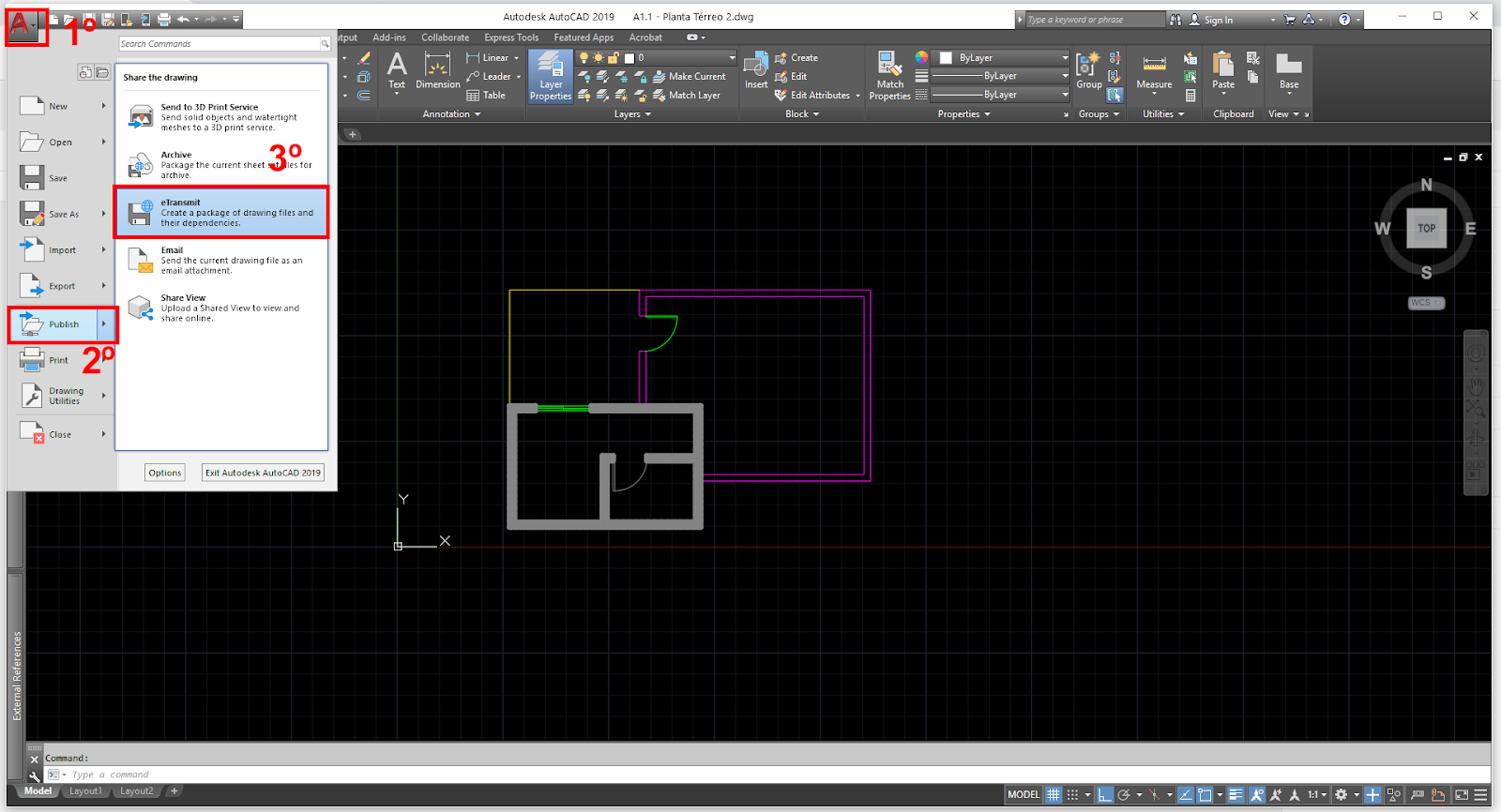This screenshot has width=1501, height=812.
Task: Select the Text annotation tool
Action: point(397,71)
